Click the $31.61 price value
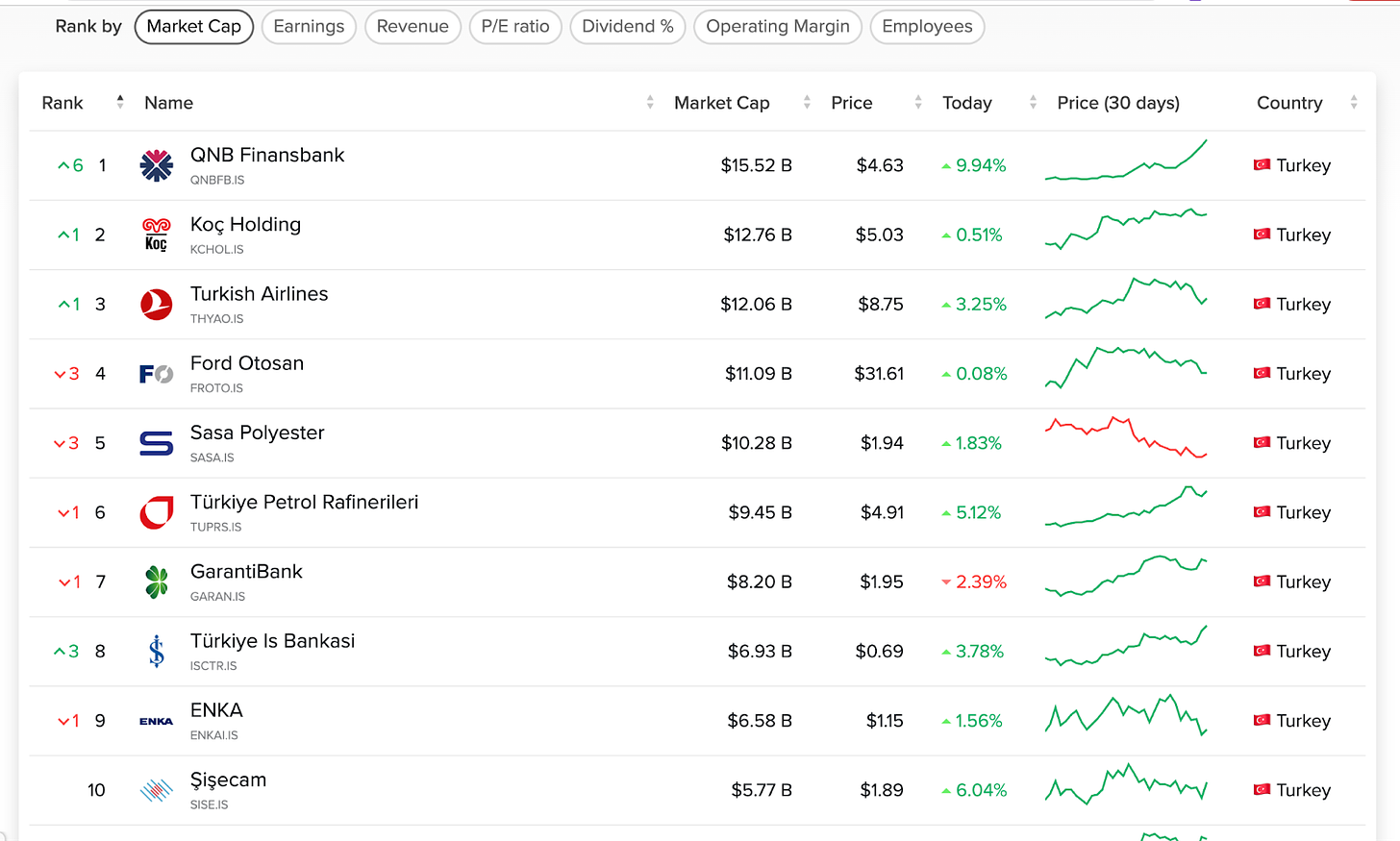The width and height of the screenshot is (1400, 841). [879, 374]
